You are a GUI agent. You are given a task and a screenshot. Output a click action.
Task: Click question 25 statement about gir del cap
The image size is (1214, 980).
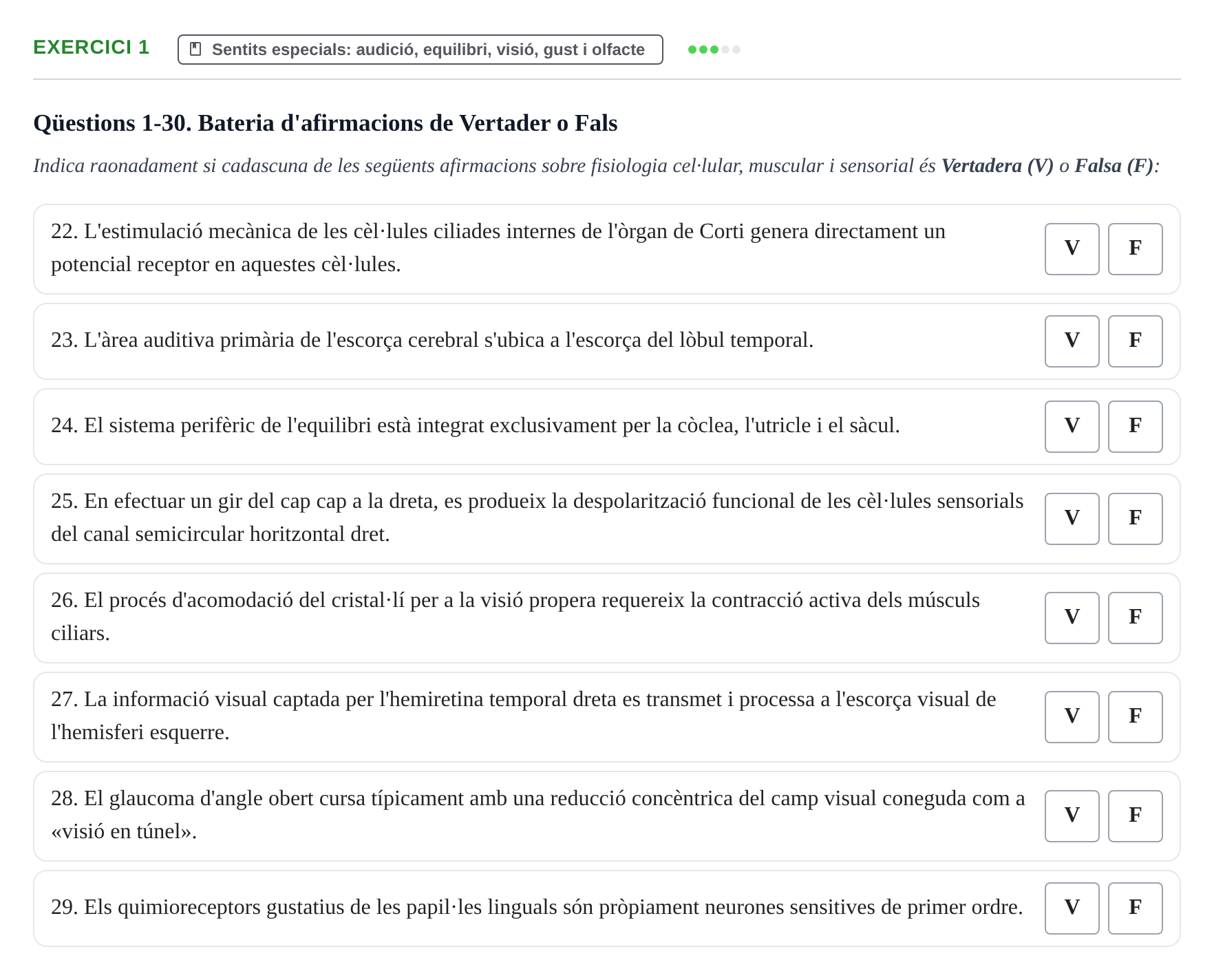point(537,518)
